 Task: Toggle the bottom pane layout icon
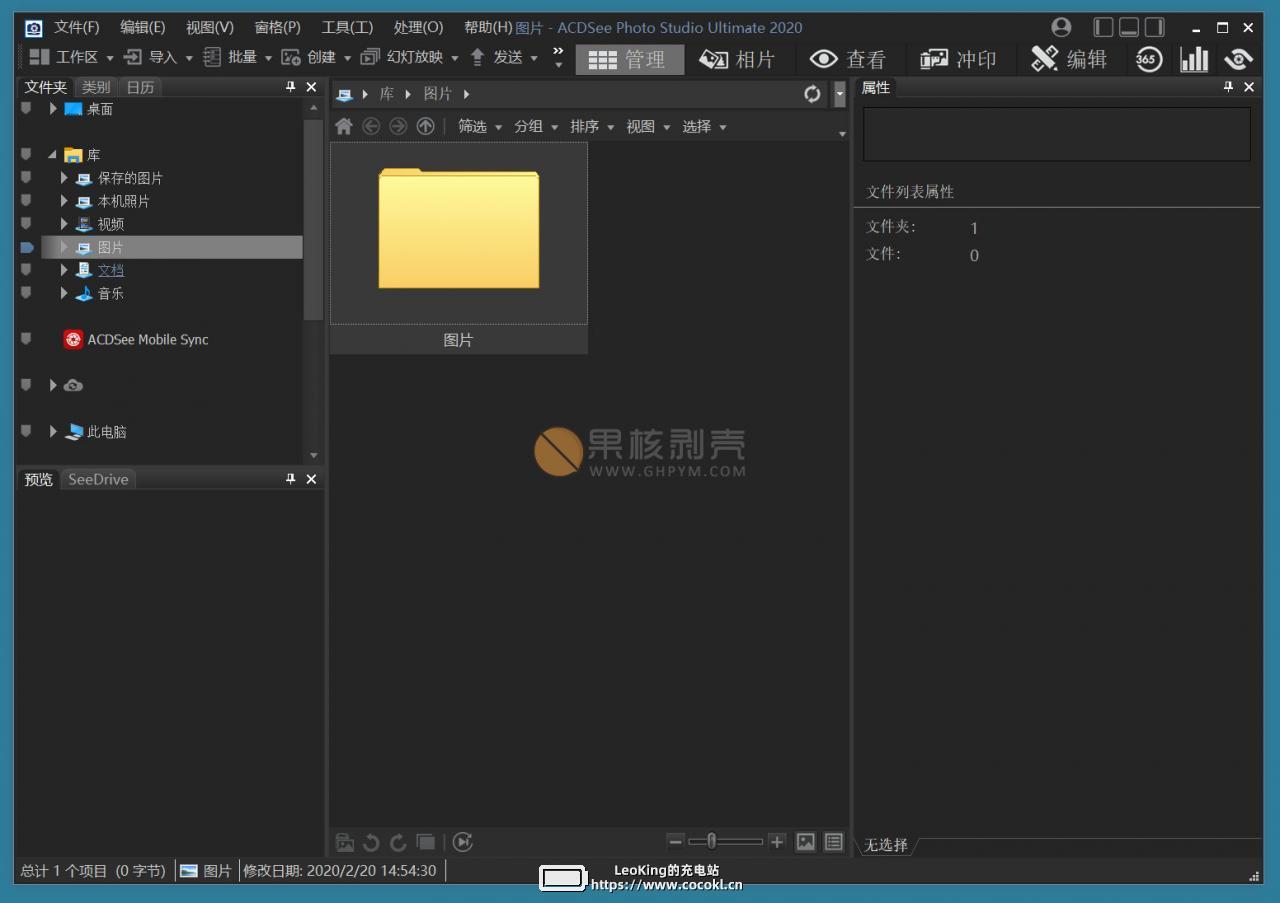tap(1129, 27)
